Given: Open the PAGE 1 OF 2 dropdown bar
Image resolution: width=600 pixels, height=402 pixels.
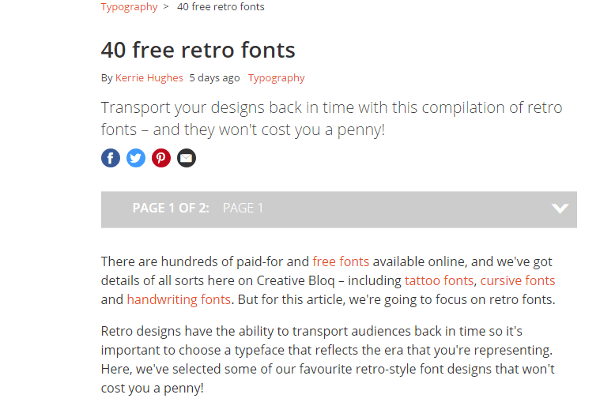Looking at the screenshot, I should [339, 210].
